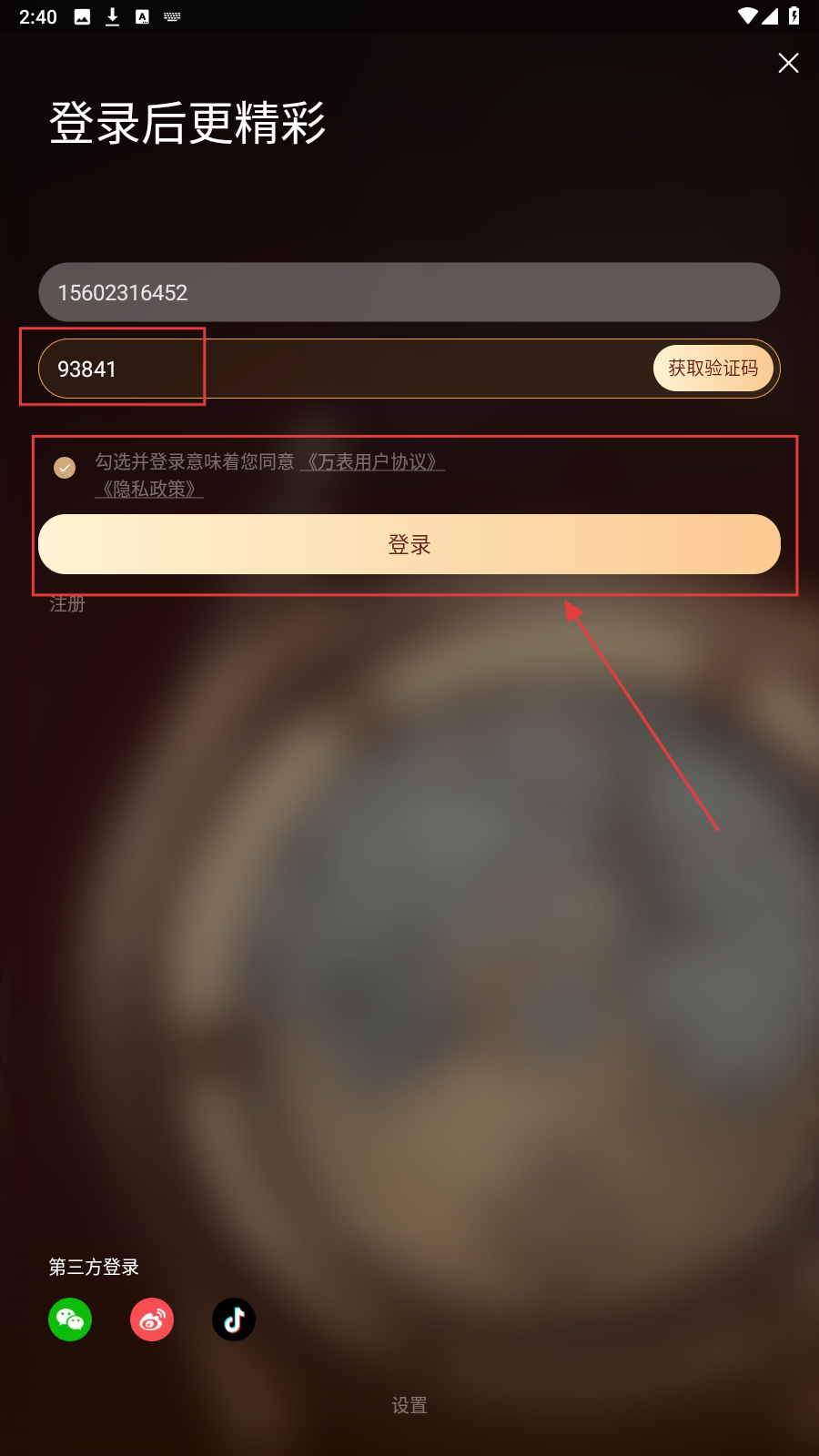Tap the keyboard notification icon
This screenshot has height=1456, width=819.
(172, 16)
